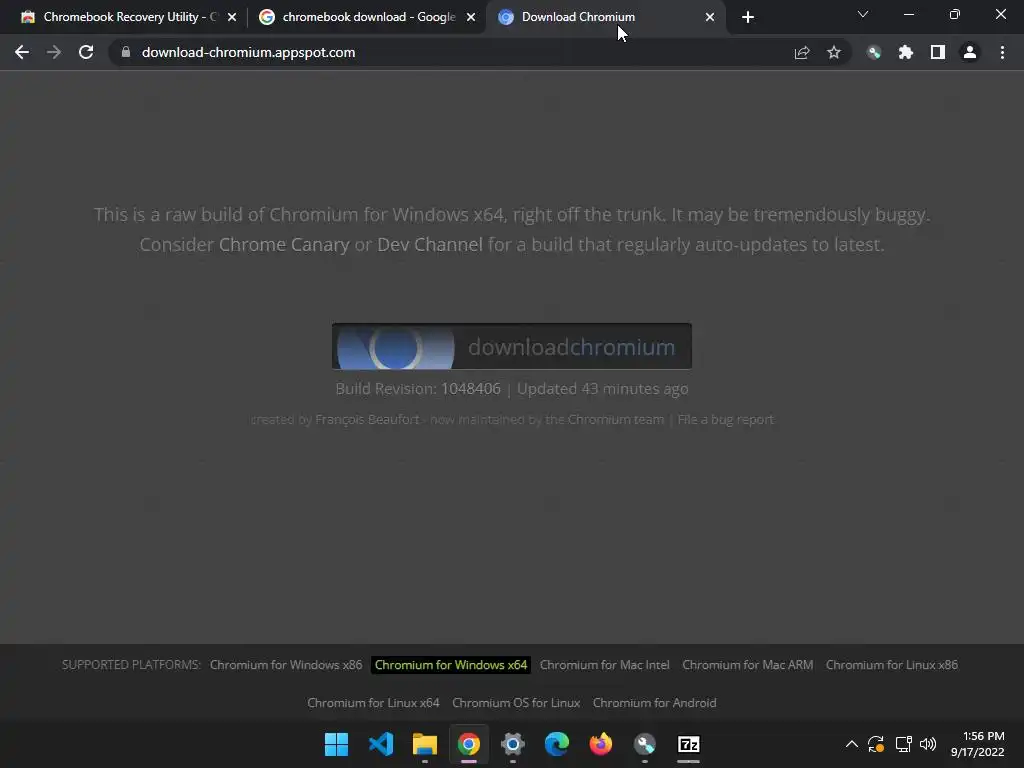
Task: Bookmark this page with star icon
Action: [834, 52]
